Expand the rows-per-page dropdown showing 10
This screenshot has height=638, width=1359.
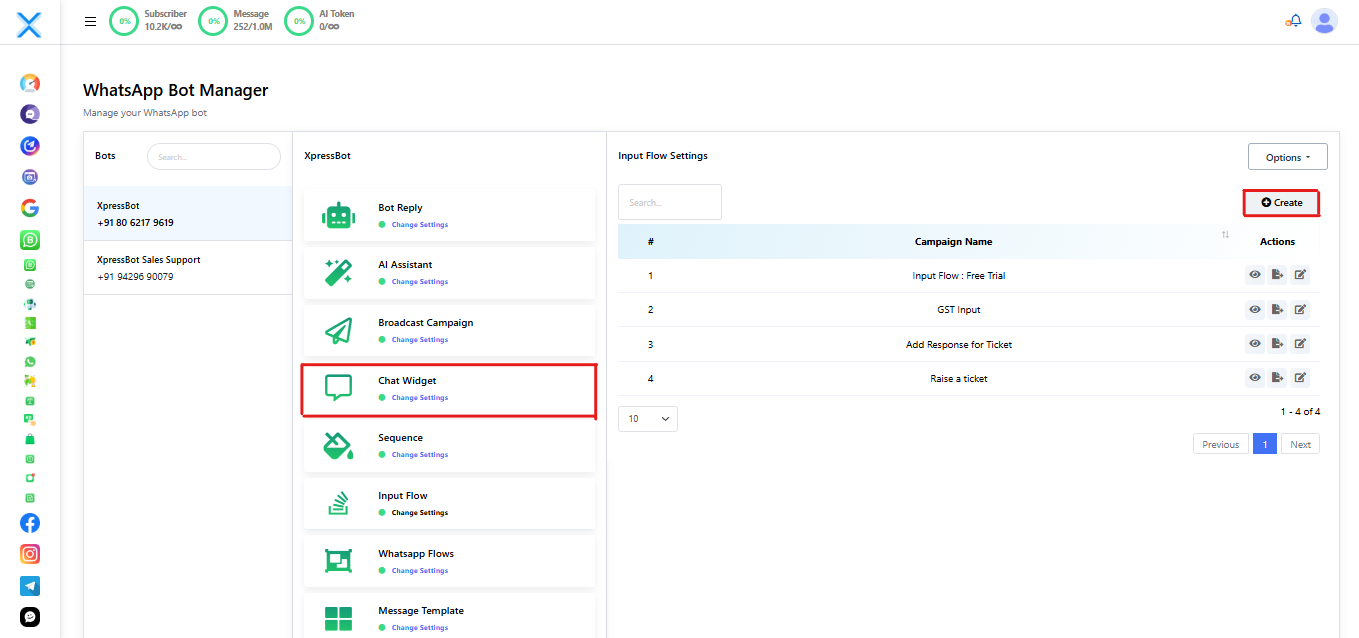click(647, 419)
